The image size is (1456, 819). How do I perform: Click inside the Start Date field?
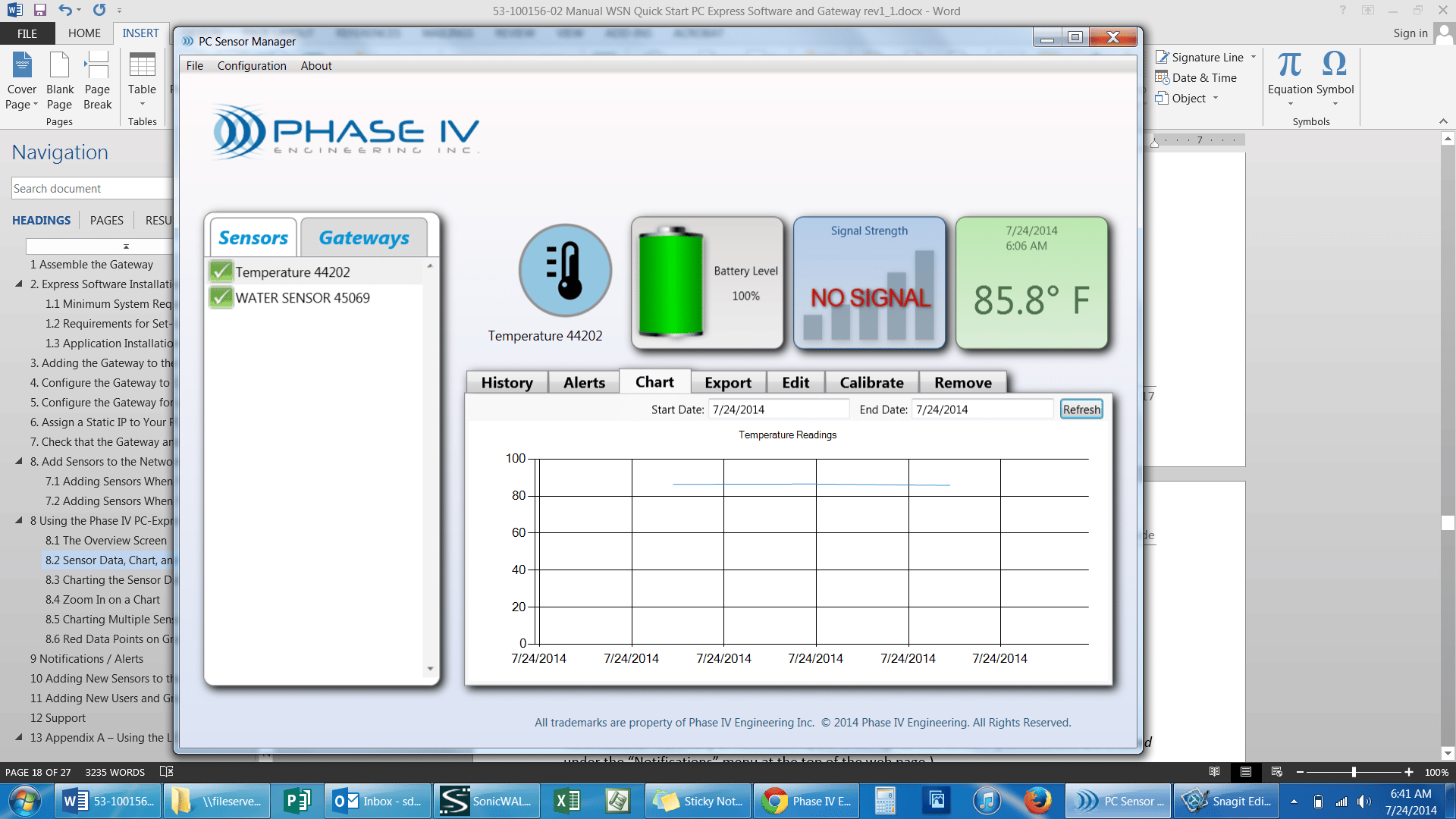(x=779, y=409)
